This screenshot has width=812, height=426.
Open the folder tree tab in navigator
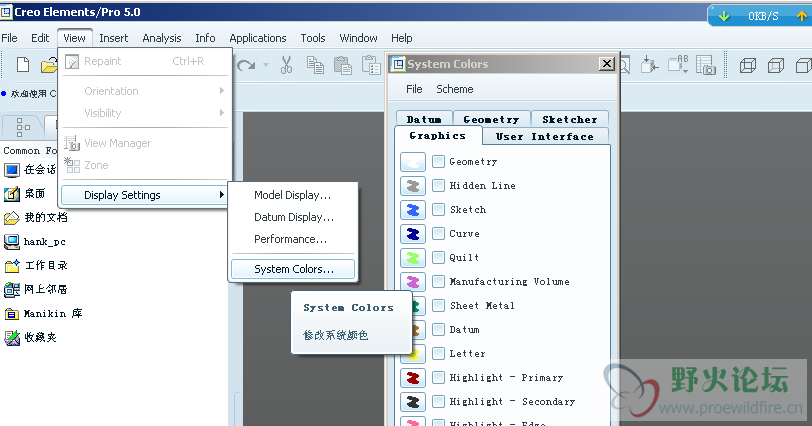(x=23, y=126)
